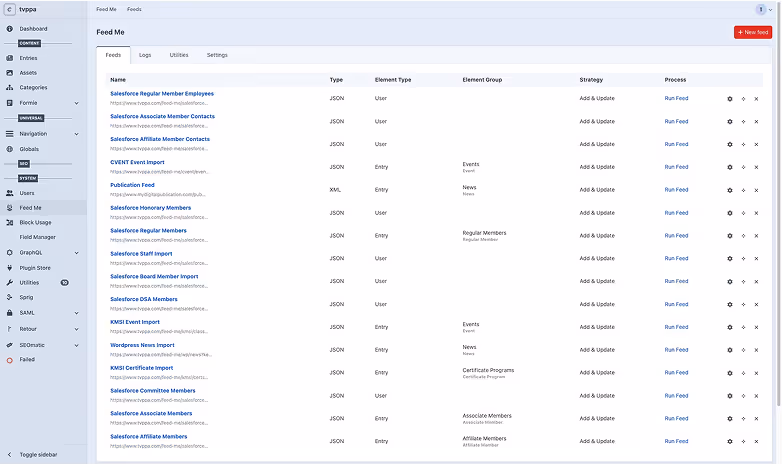The width and height of the screenshot is (782, 465).
Task: Click Certificate Programs element group cell
Action: click(x=488, y=373)
